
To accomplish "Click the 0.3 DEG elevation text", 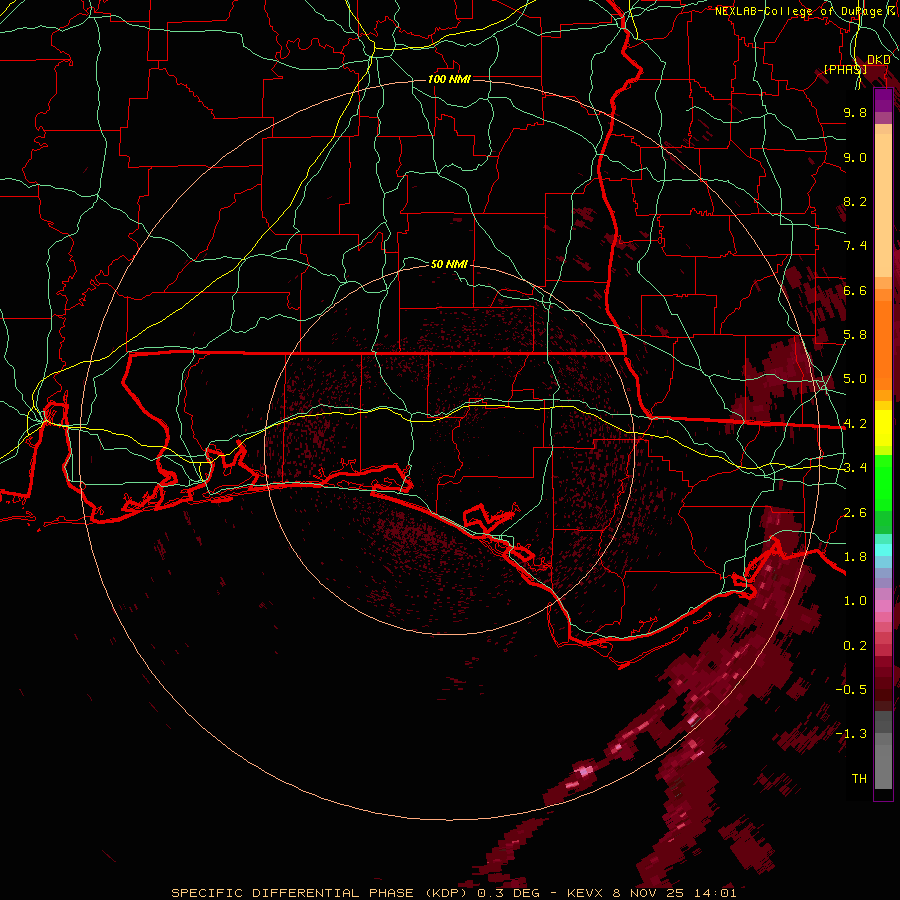I will (x=507, y=893).
